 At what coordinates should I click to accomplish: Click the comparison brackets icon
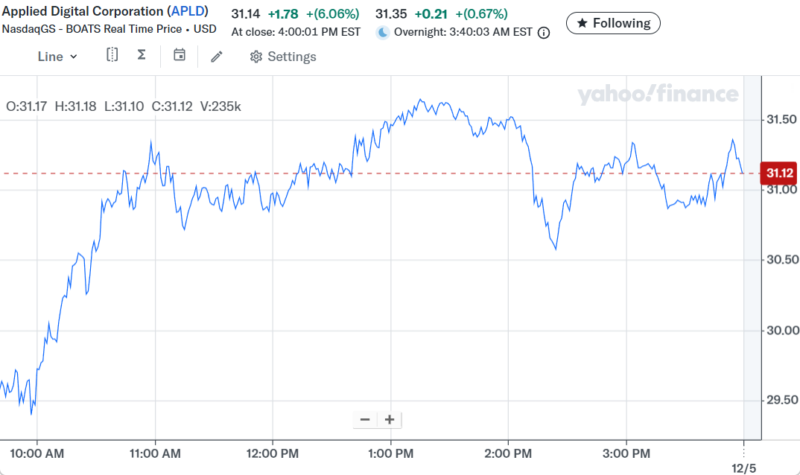click(112, 56)
